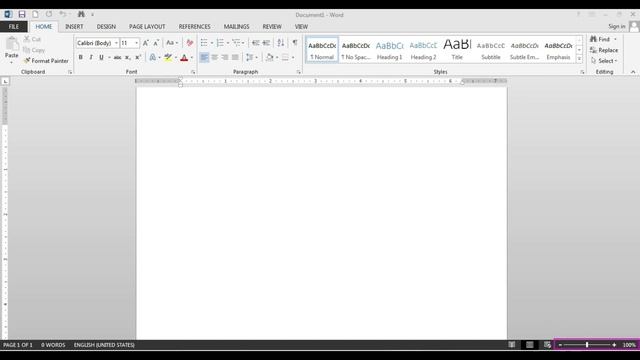640x360 pixels.
Task: Switch to the DESIGN tab
Action: [x=106, y=27]
